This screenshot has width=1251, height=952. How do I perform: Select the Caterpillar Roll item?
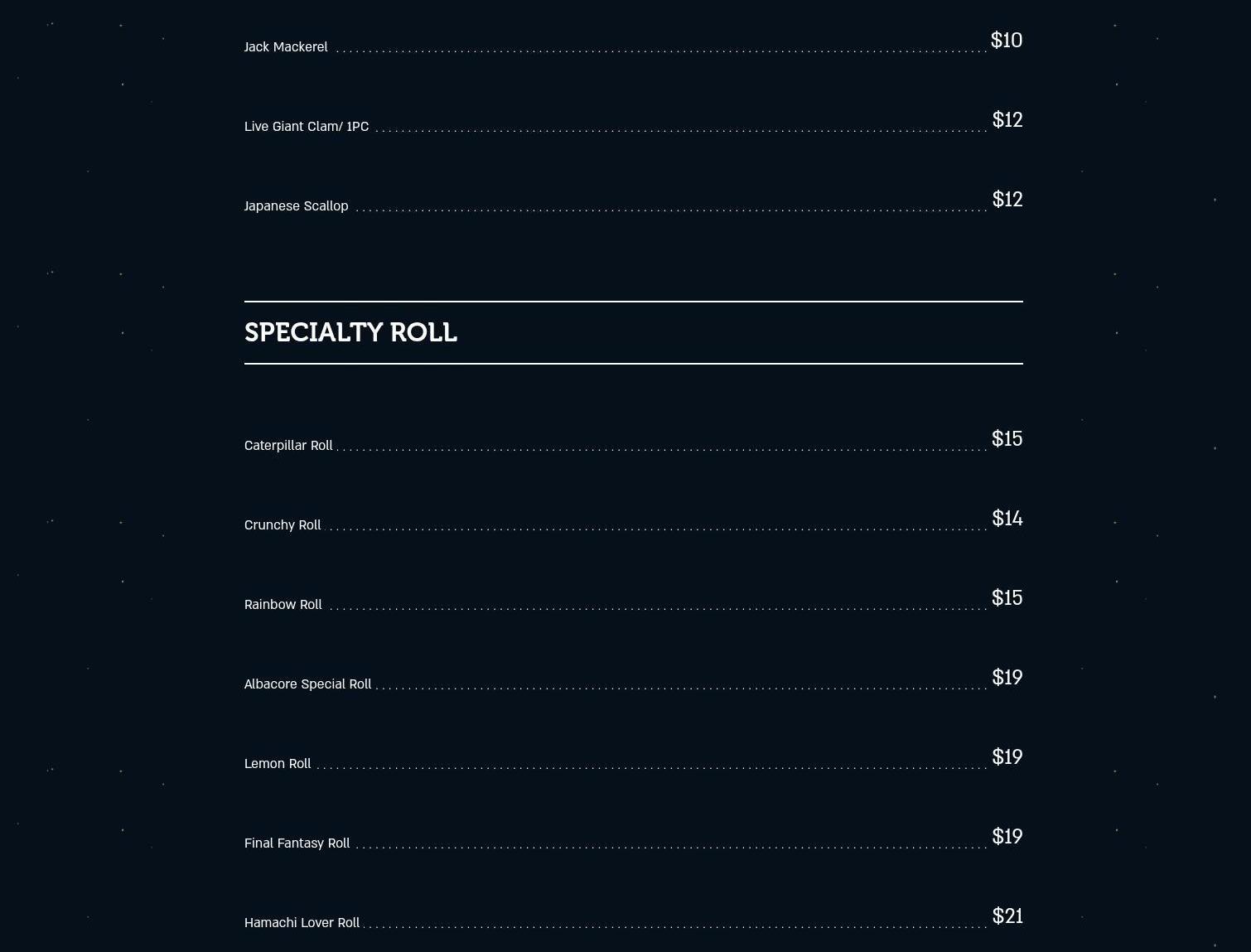point(288,446)
